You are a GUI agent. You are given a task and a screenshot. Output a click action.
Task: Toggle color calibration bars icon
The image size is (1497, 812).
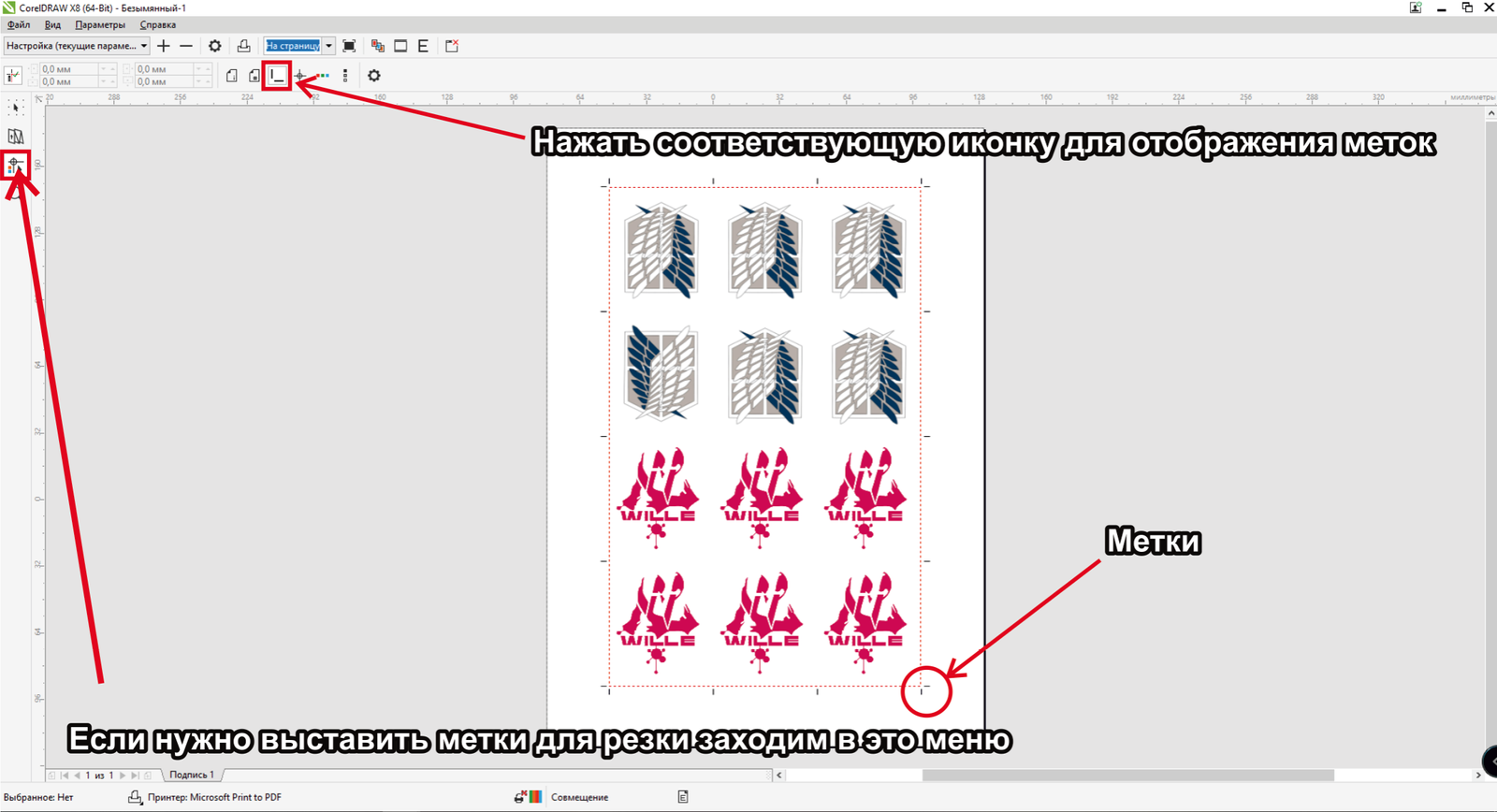coord(323,76)
